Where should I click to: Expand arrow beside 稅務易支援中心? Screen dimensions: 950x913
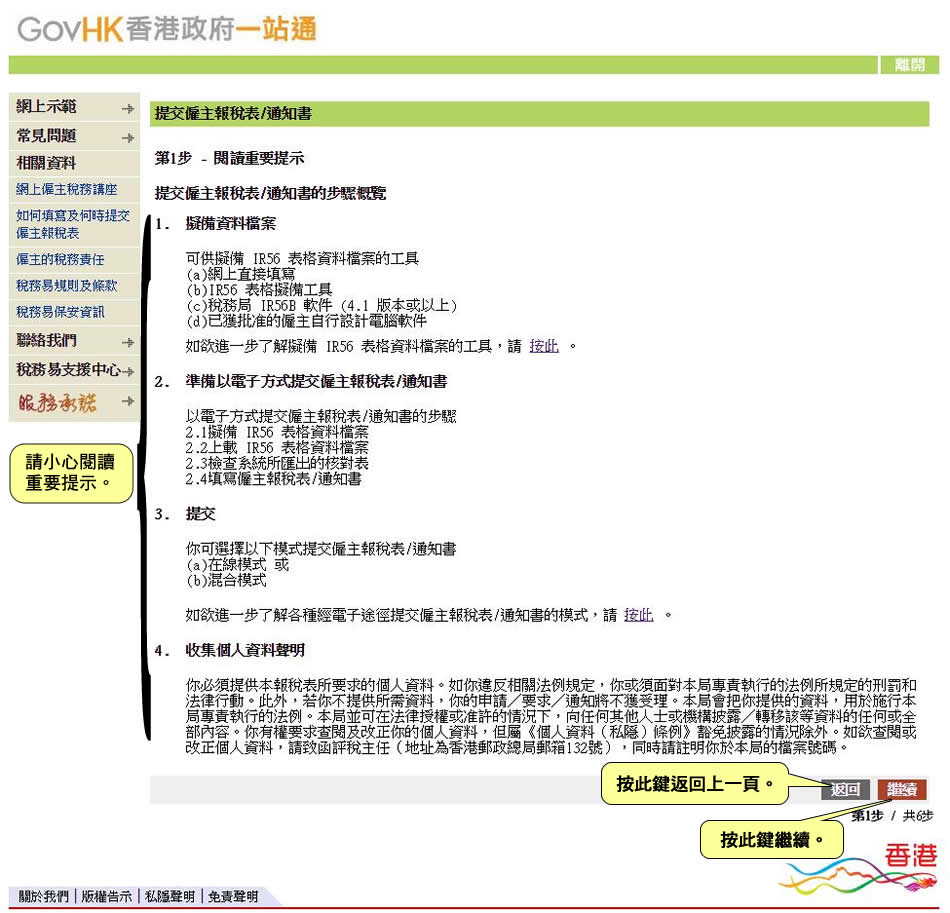128,371
